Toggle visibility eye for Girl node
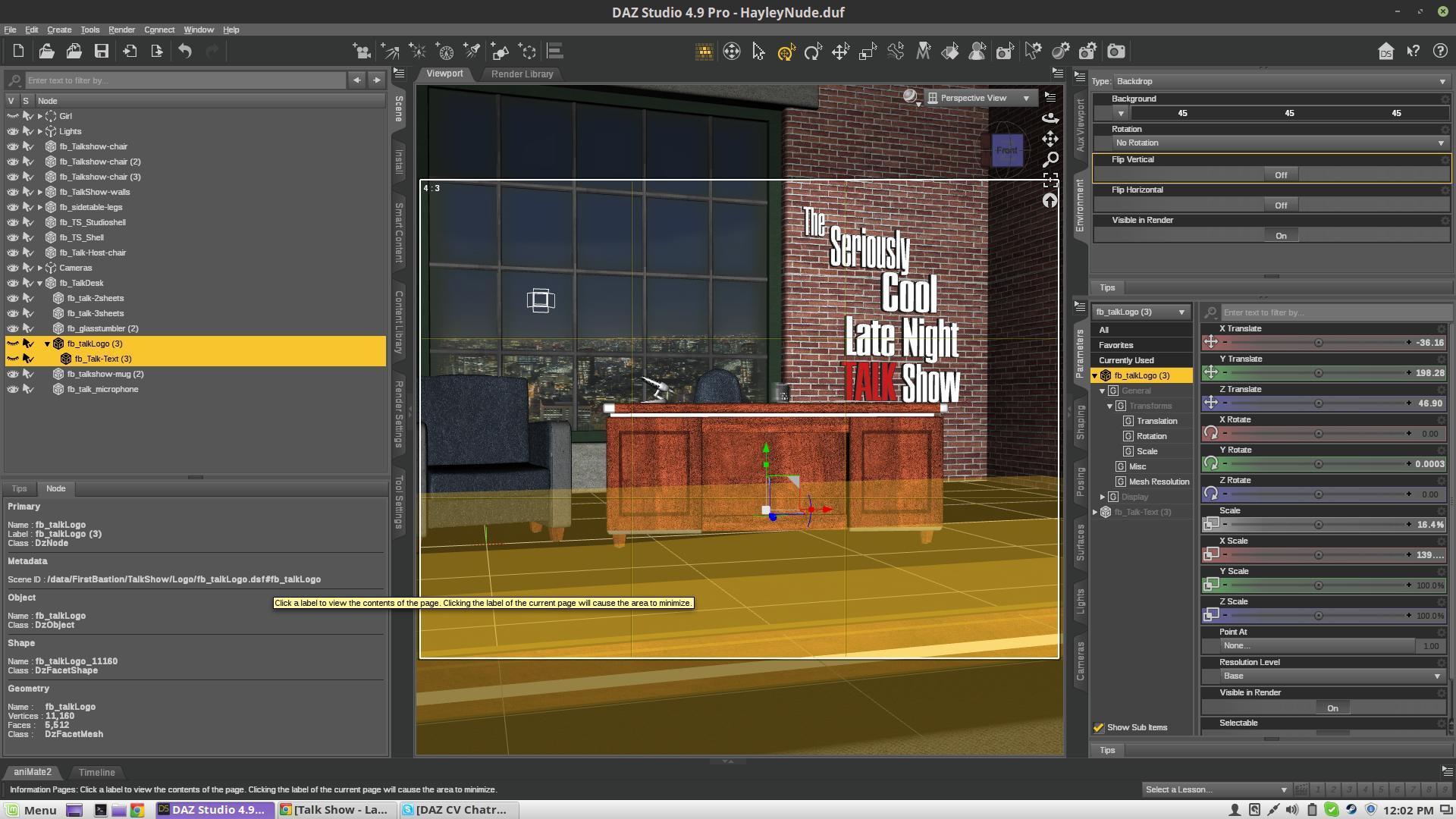This screenshot has height=819, width=1456. click(x=12, y=116)
